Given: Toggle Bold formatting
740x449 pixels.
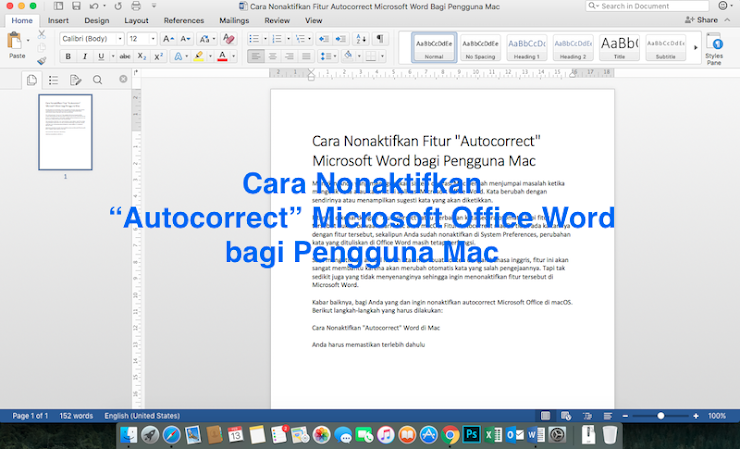Looking at the screenshot, I should click(x=68, y=56).
